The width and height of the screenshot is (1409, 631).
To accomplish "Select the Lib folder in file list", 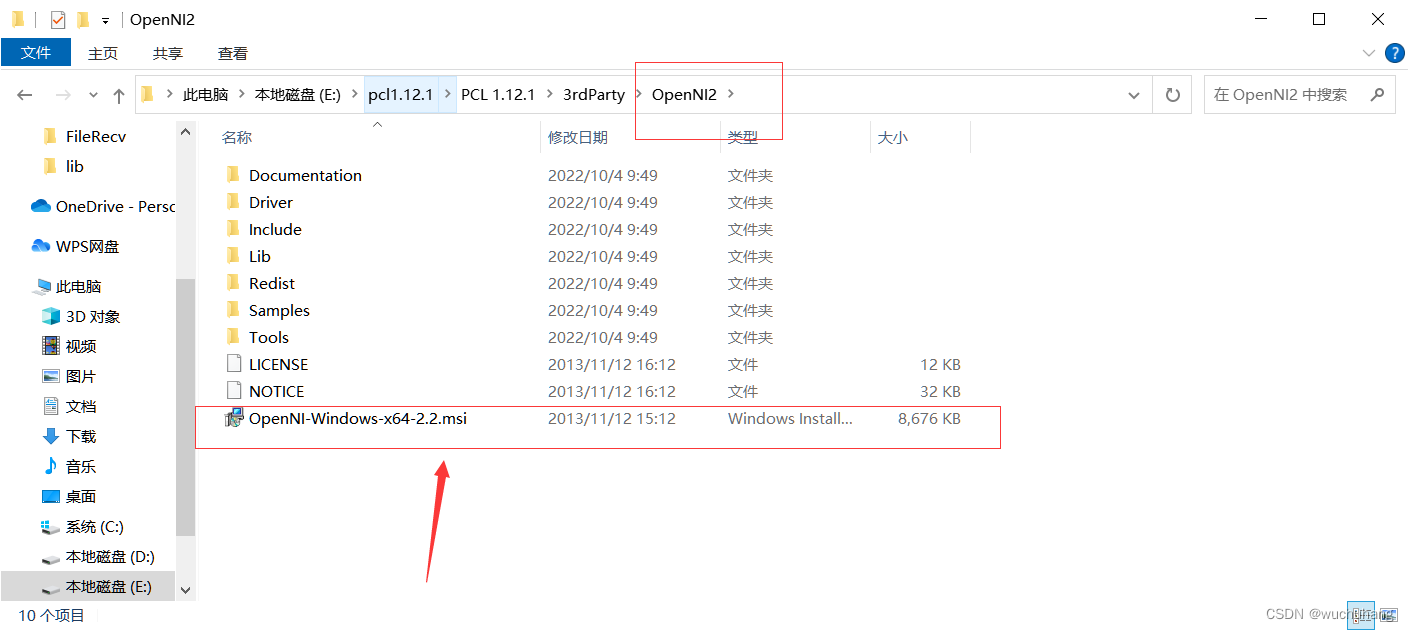I will [260, 256].
